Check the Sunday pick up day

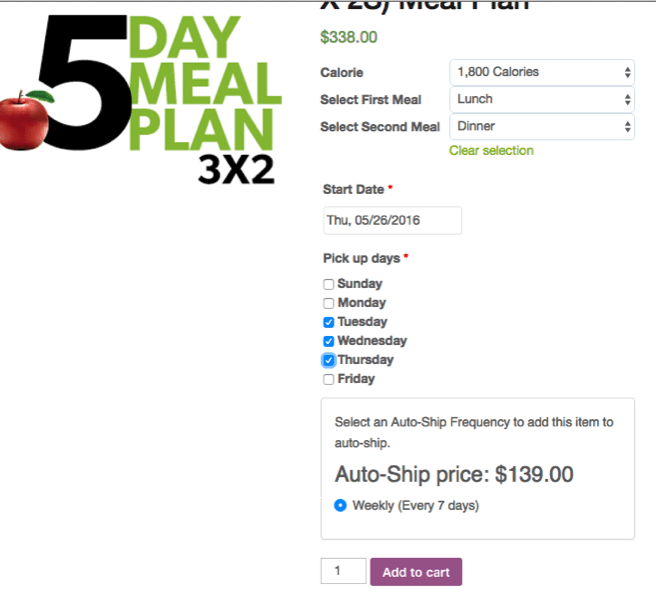click(328, 284)
